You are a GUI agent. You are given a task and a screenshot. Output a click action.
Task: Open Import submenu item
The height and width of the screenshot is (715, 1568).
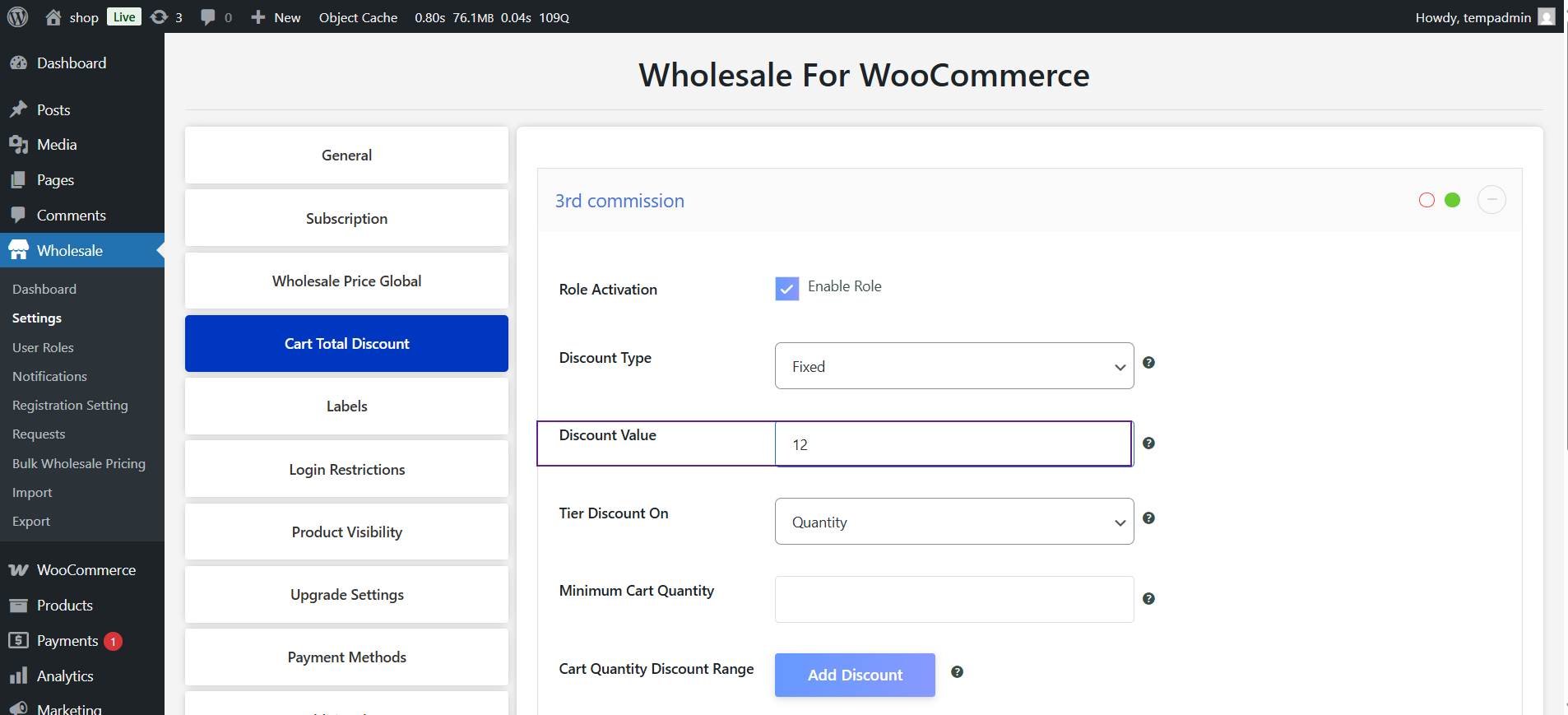click(x=32, y=493)
